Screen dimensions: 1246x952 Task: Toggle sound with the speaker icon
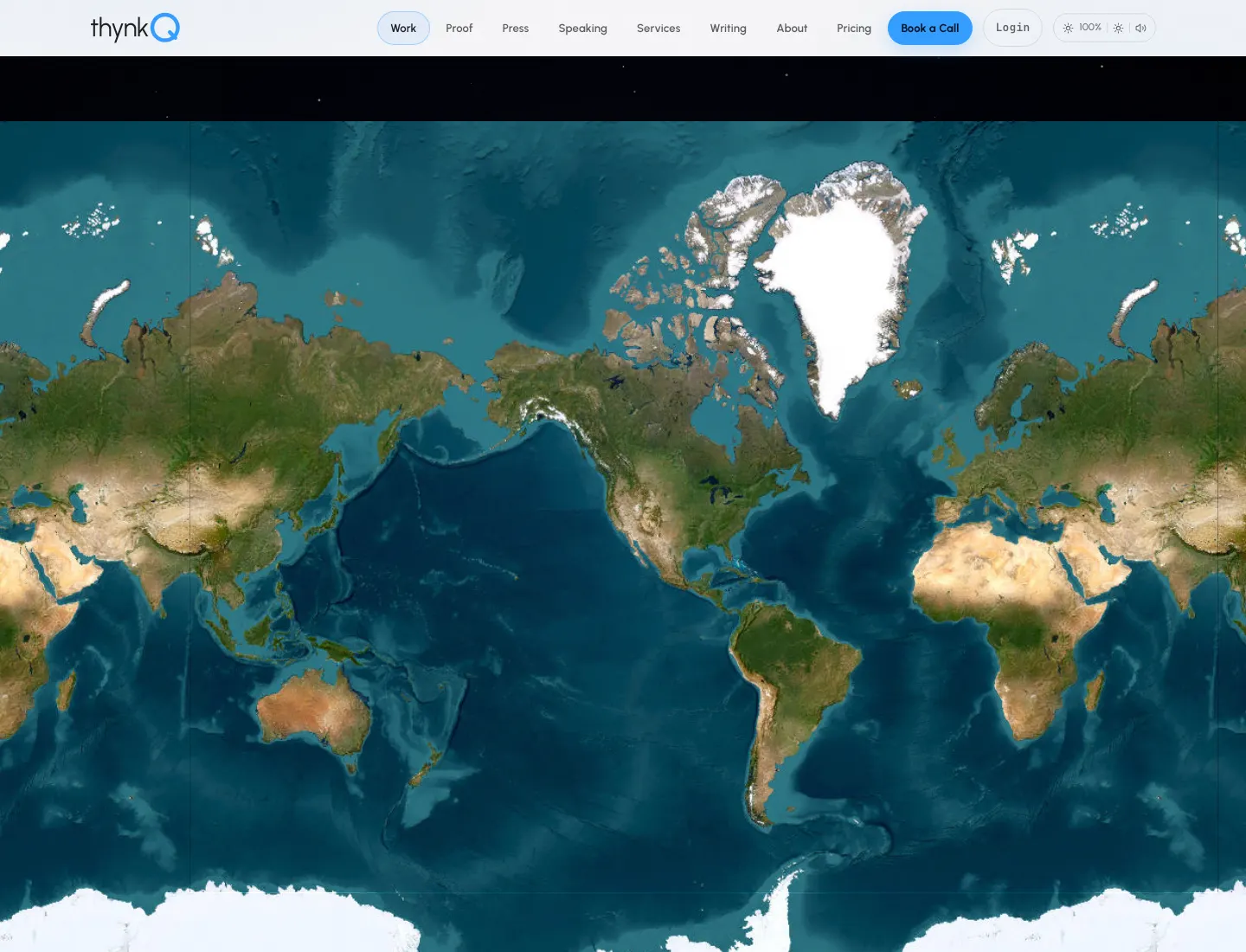[x=1140, y=28]
